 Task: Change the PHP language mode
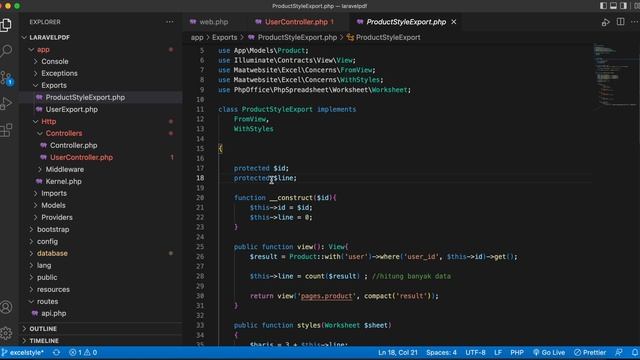tap(517, 353)
